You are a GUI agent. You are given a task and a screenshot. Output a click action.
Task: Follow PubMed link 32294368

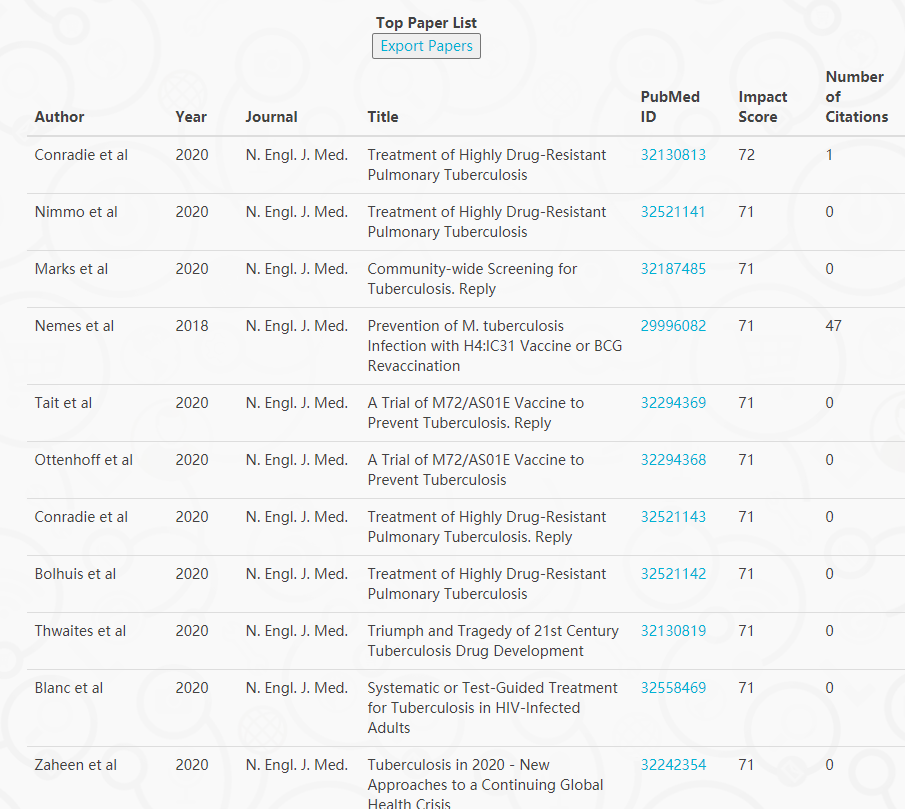click(x=673, y=460)
